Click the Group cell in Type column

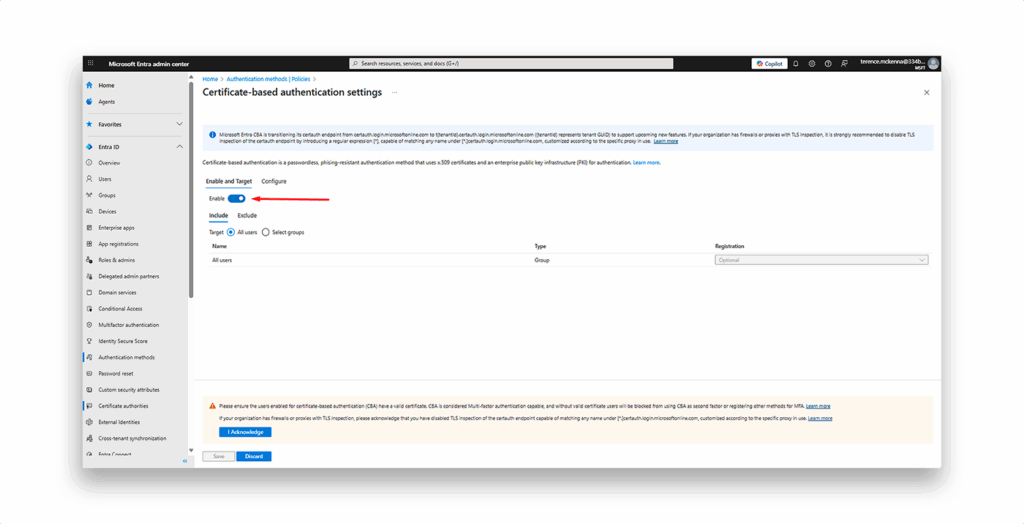click(541, 260)
